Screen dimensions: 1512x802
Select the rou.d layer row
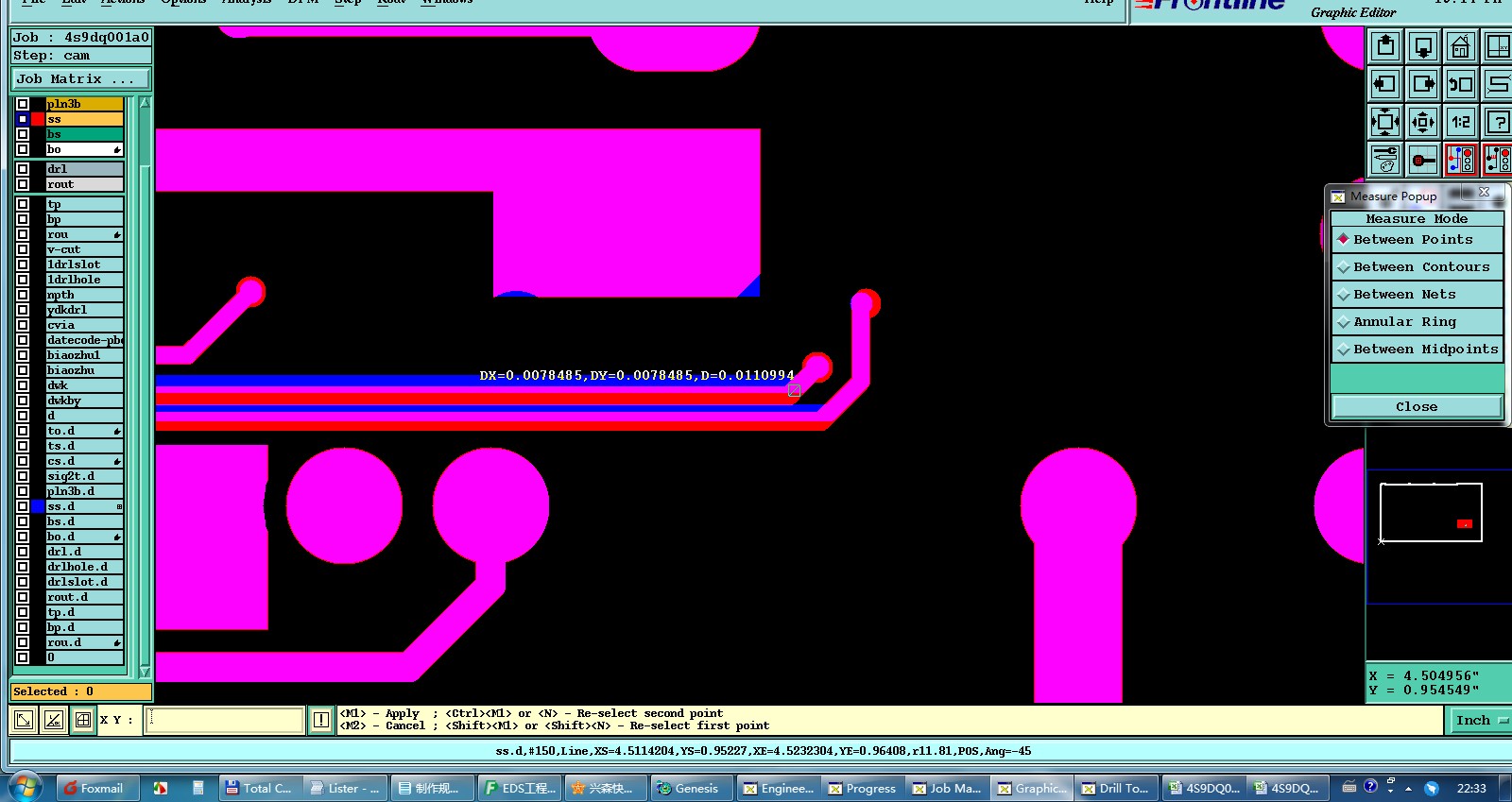(x=85, y=642)
